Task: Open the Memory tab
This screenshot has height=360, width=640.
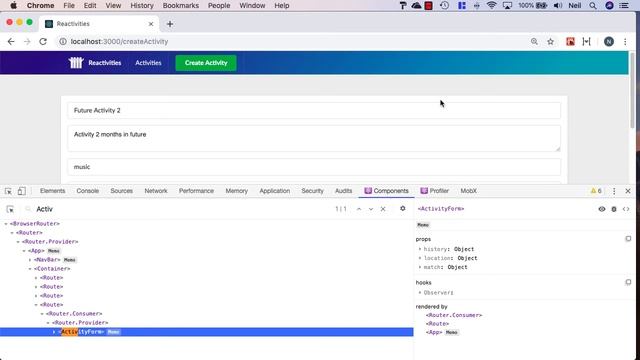Action: point(236,191)
